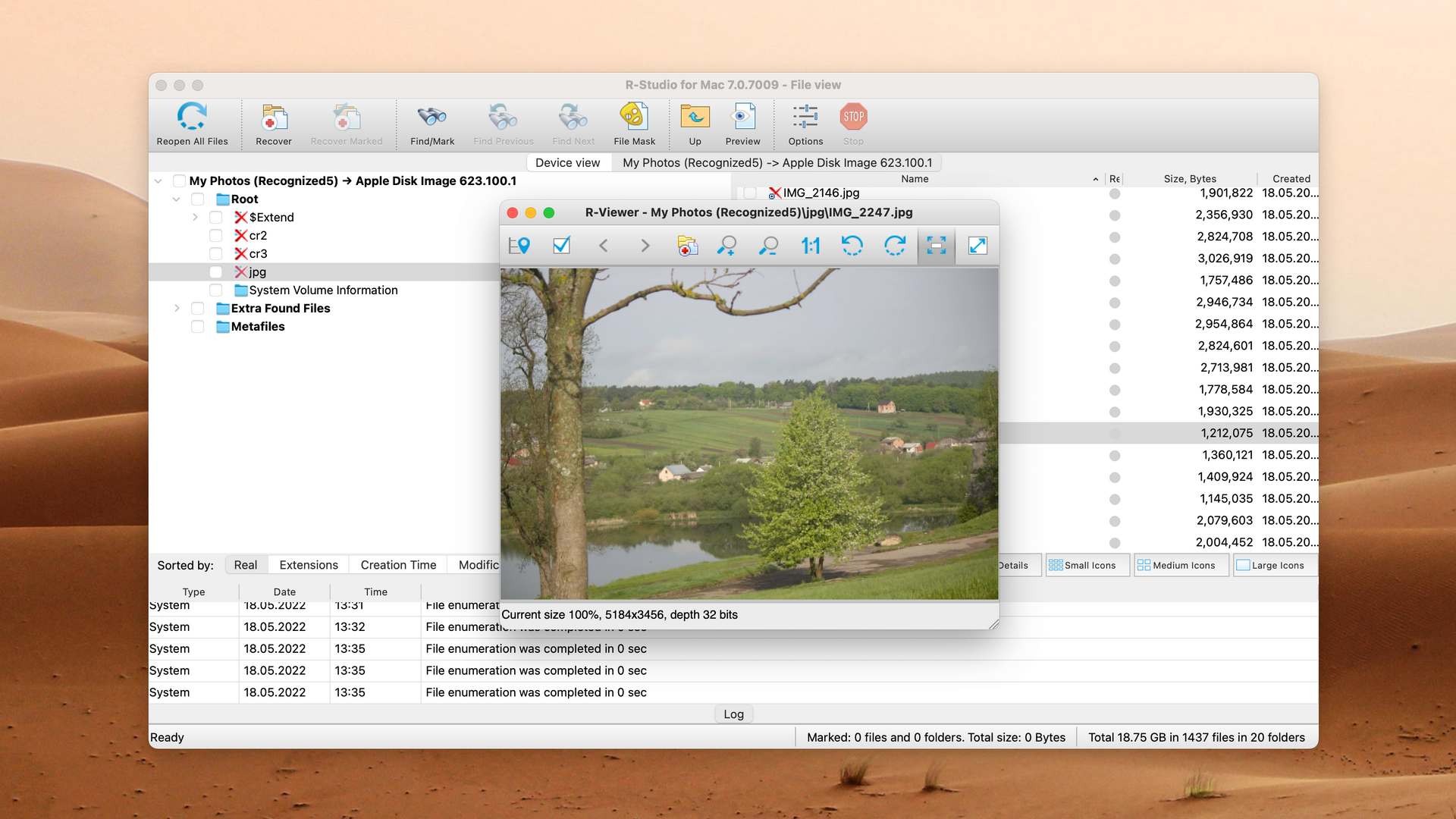The width and height of the screenshot is (1456, 819).
Task: Select the Creation Time sort tab
Action: click(x=399, y=564)
